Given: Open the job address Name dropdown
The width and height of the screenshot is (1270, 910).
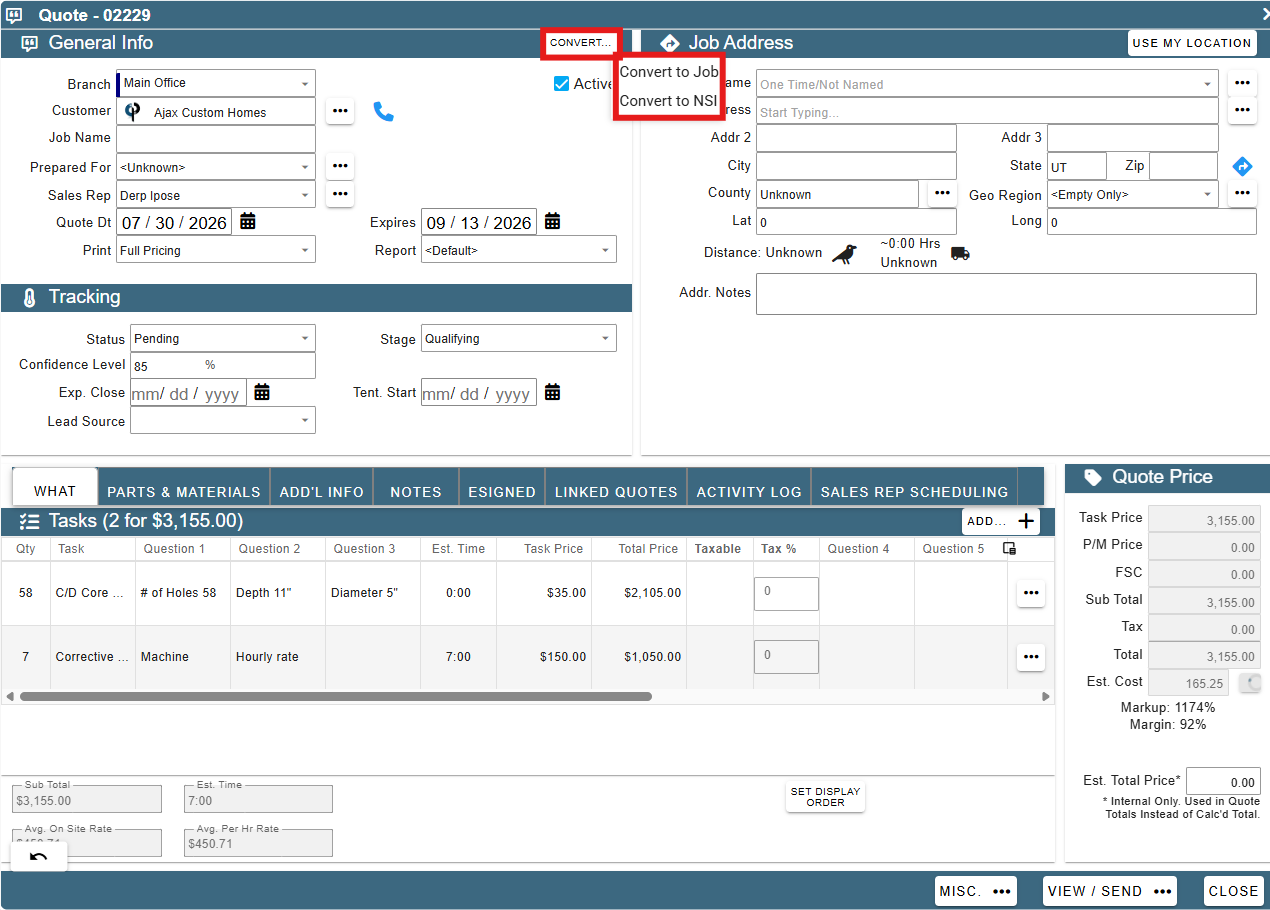Looking at the screenshot, I should [987, 84].
